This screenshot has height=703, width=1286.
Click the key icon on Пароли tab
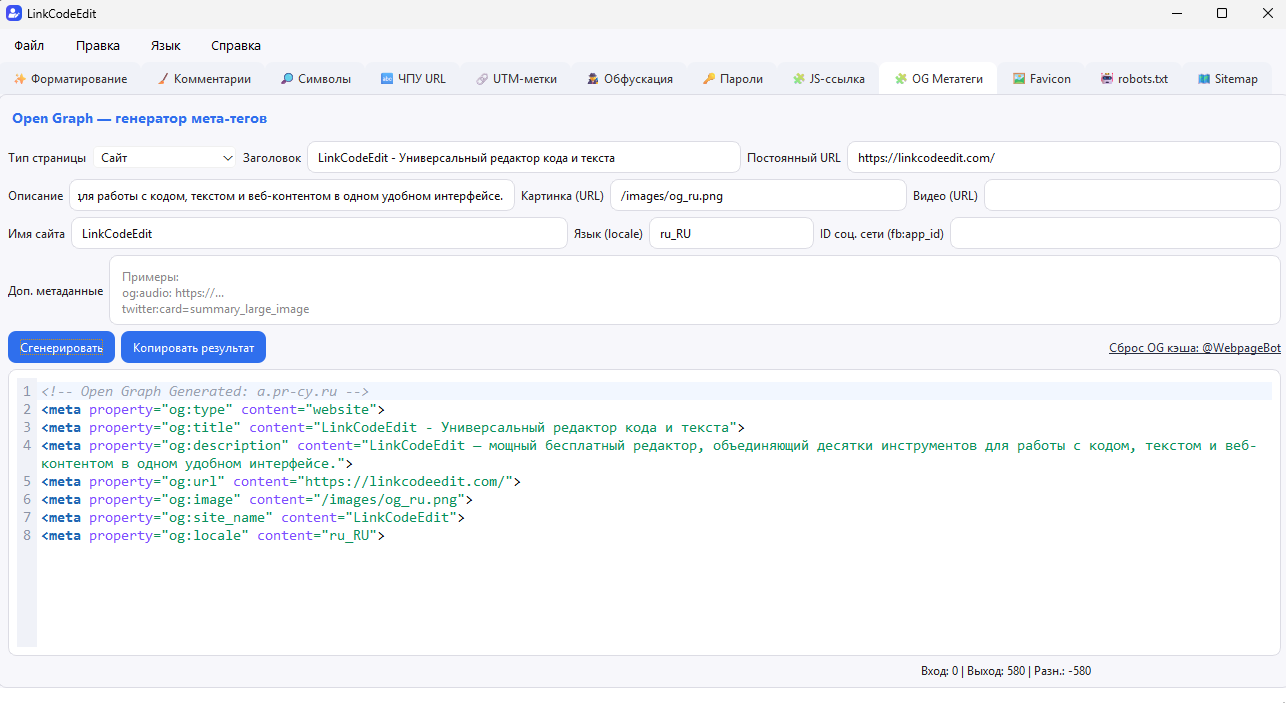coord(709,79)
